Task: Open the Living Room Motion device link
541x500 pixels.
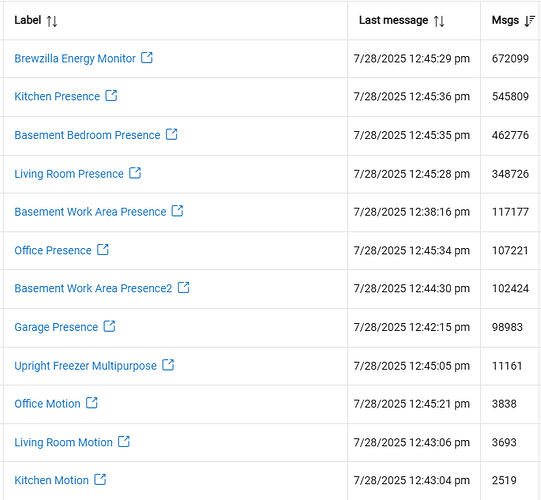Action: (x=63, y=442)
